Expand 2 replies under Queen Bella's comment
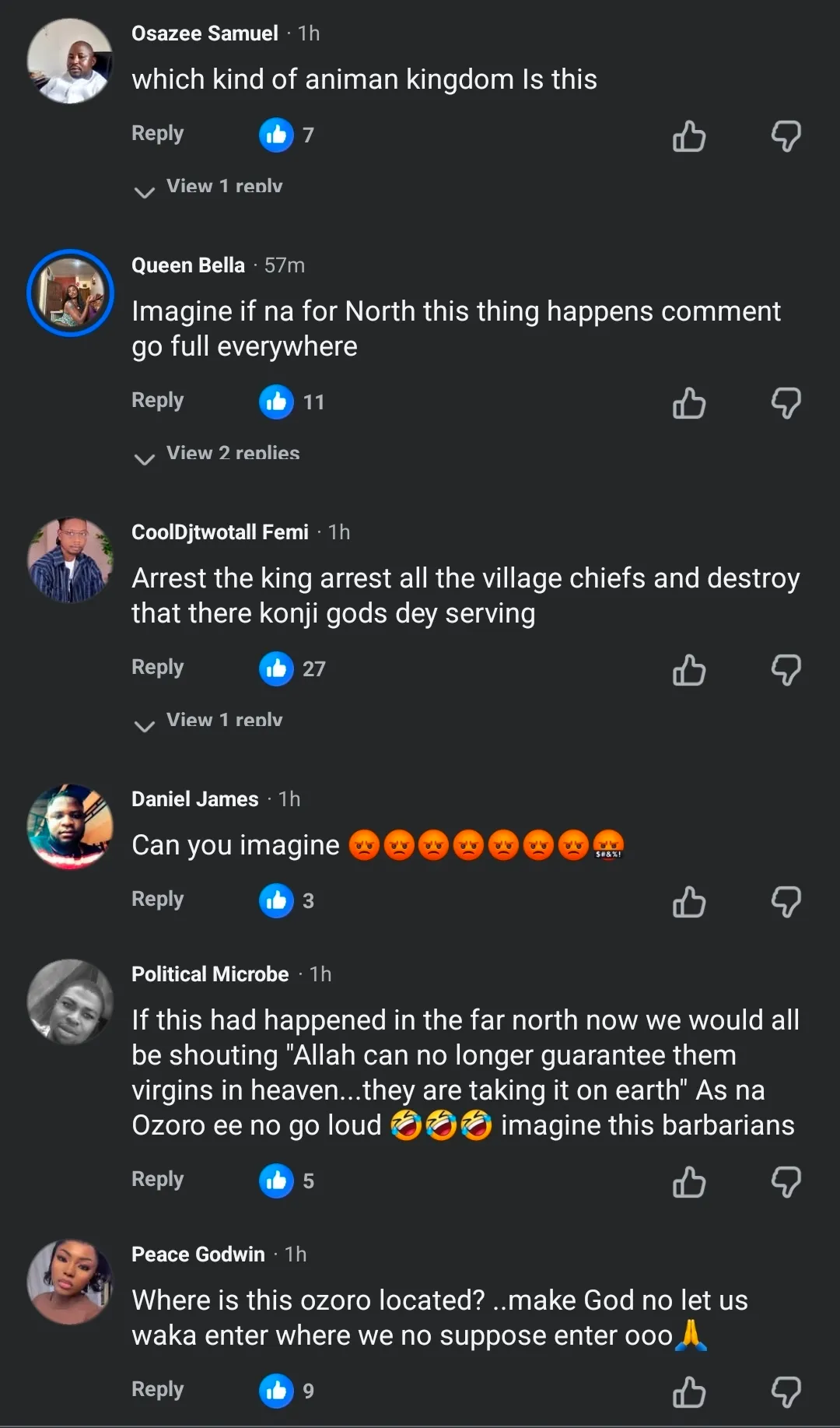Screen dimensions: 840x1428 coord(232,454)
